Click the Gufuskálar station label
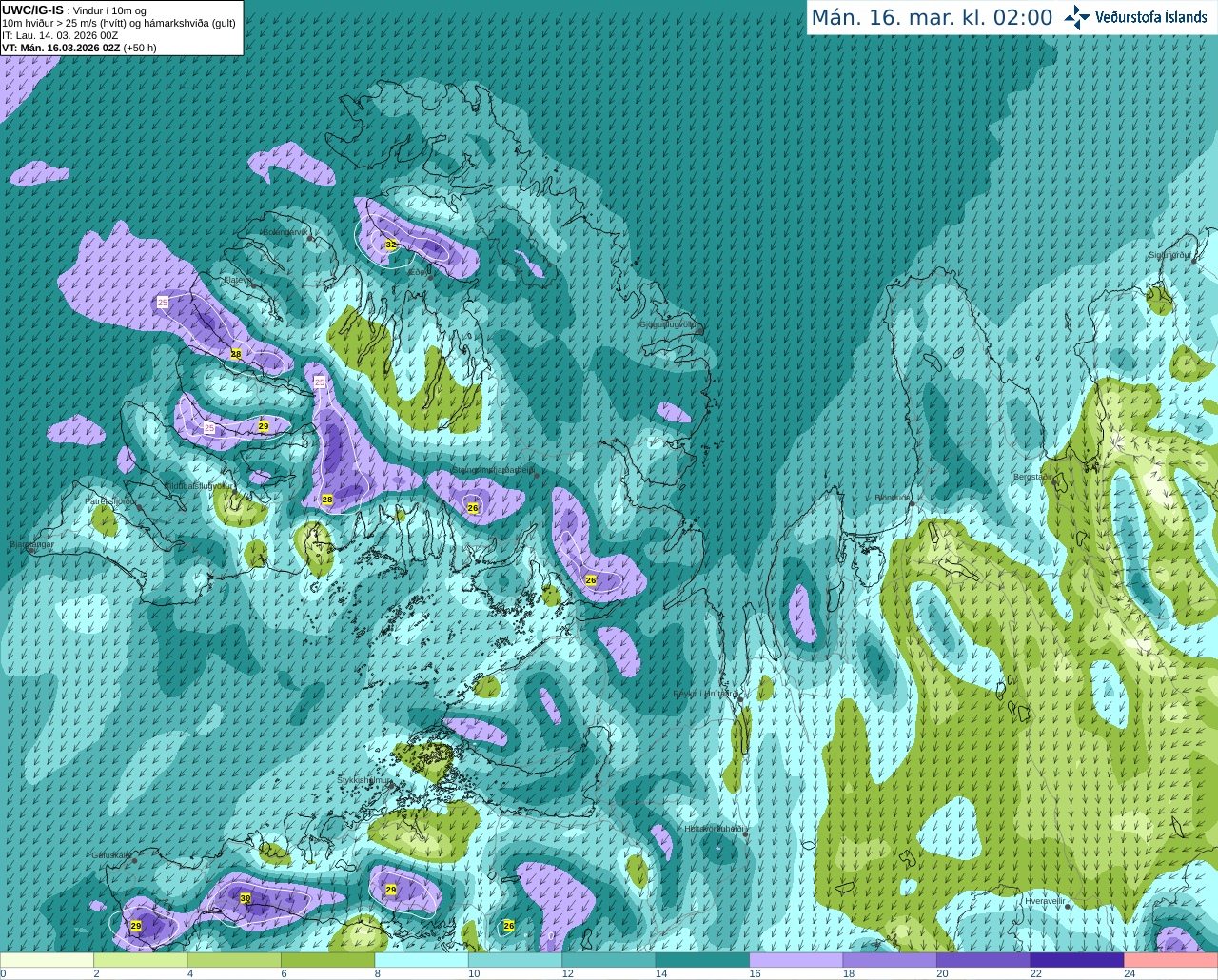1218x980 pixels. [x=110, y=854]
